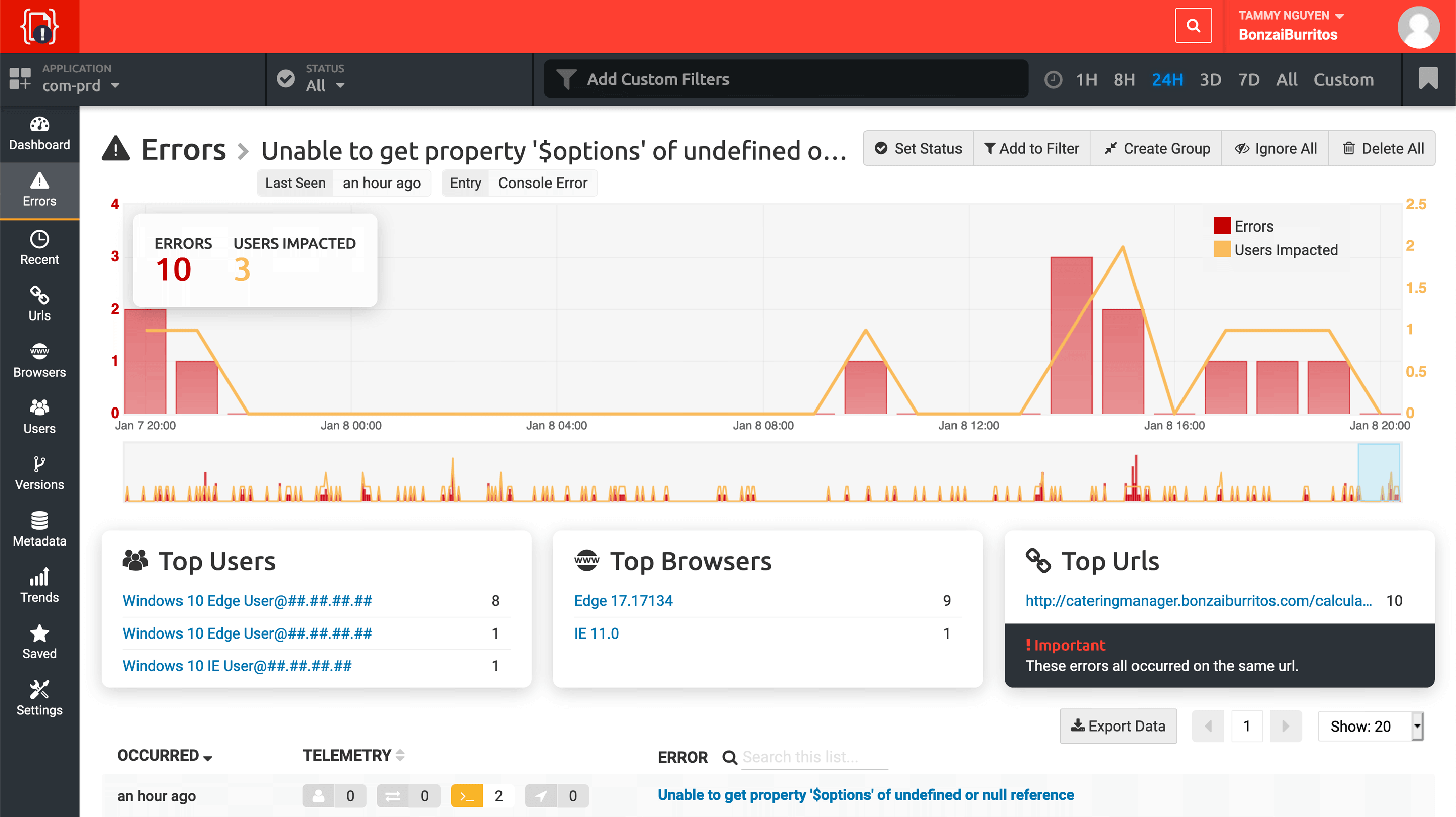Switch time range to 1H
Screen dimensions: 1456x817
pyautogui.click(x=1086, y=80)
